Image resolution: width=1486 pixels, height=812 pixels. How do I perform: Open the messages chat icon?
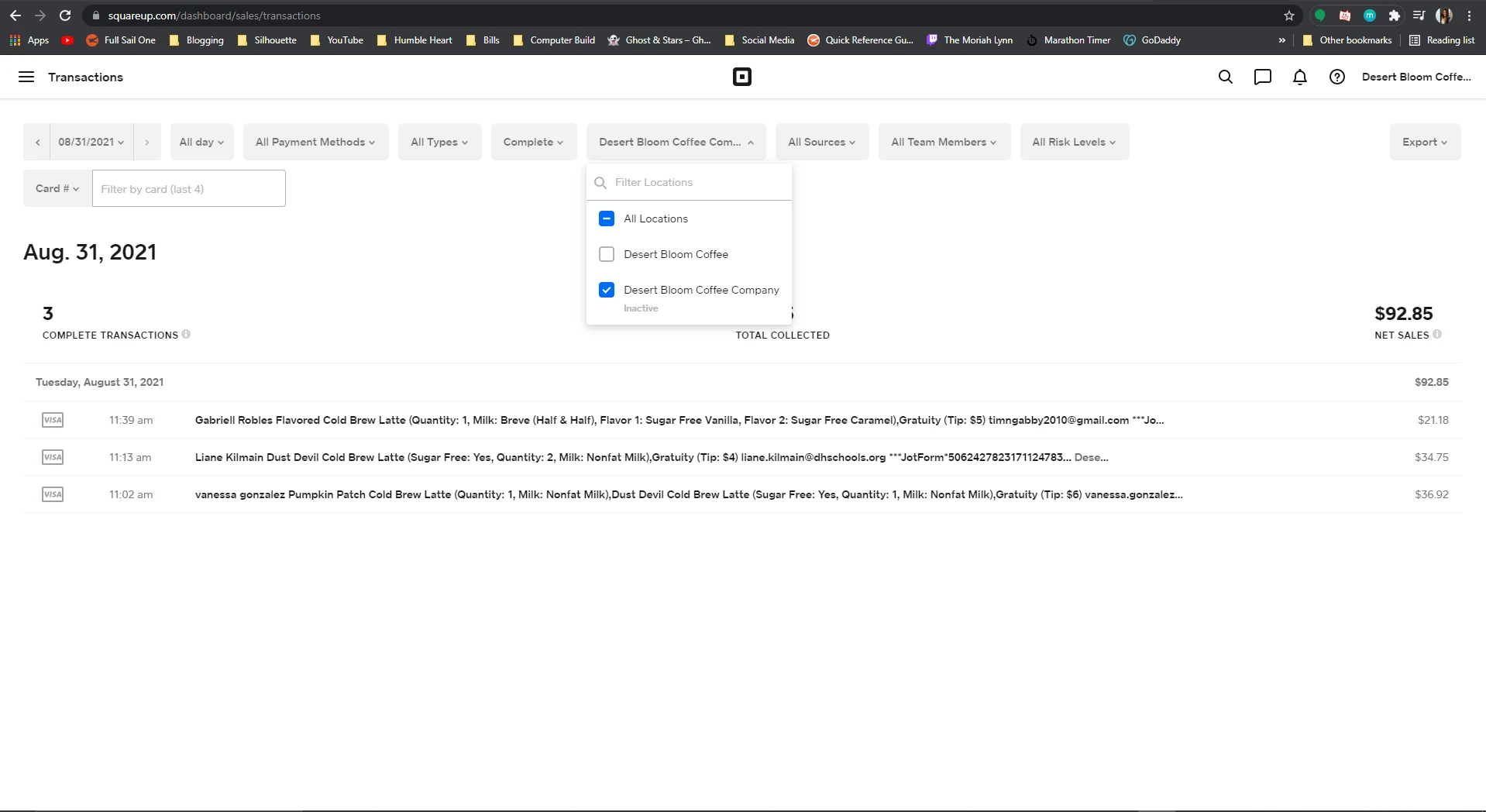[x=1262, y=77]
